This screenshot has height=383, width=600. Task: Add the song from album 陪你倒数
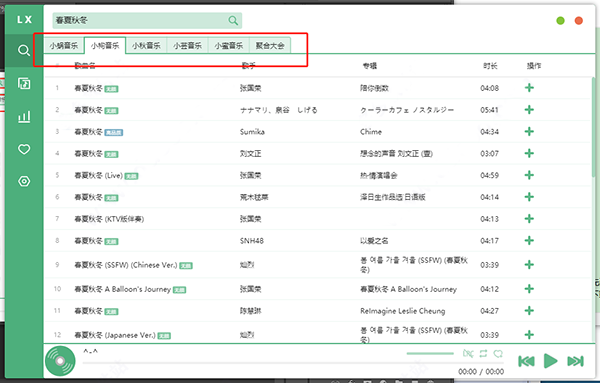(x=529, y=88)
